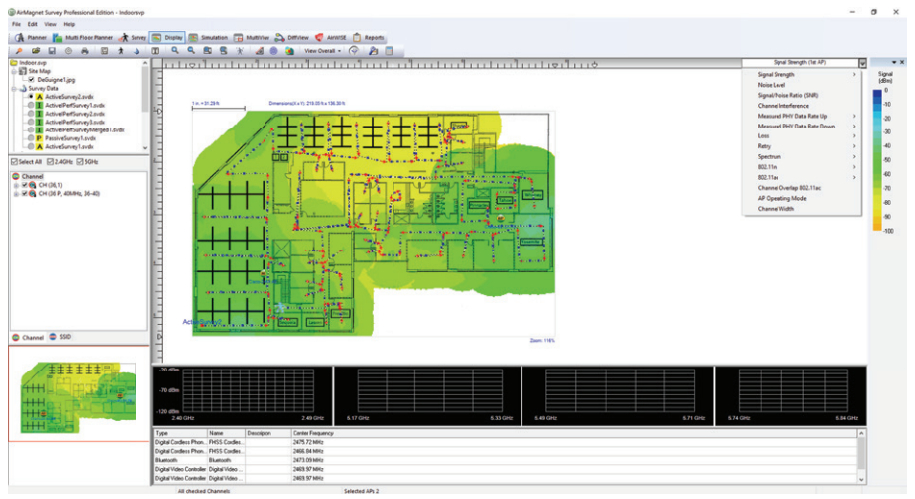Click the multicolor heatmap icon in toolbar

289,51
